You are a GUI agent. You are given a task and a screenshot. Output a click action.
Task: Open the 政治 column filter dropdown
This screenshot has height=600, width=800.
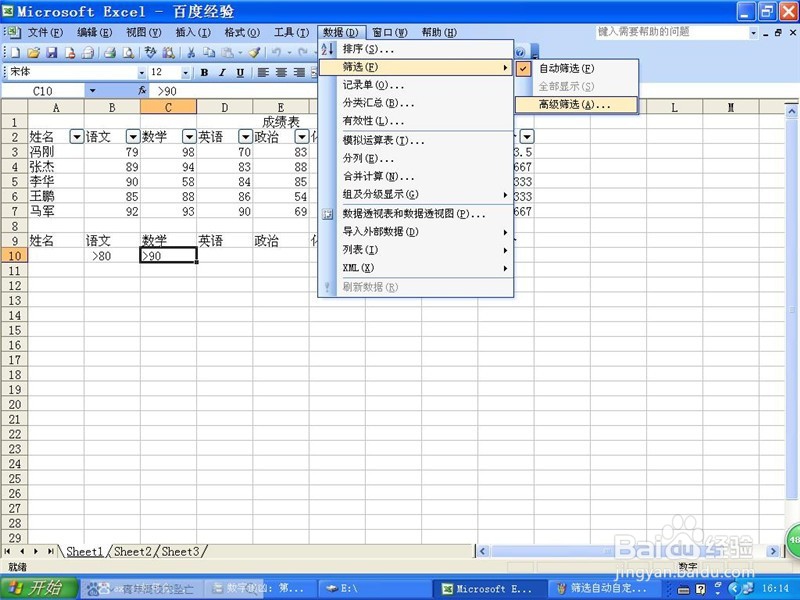click(302, 137)
